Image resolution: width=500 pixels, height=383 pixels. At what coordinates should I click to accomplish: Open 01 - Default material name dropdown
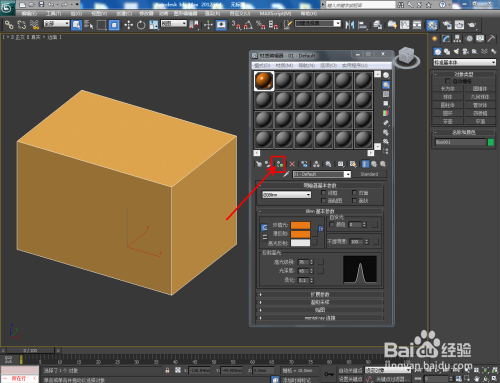tap(322, 174)
